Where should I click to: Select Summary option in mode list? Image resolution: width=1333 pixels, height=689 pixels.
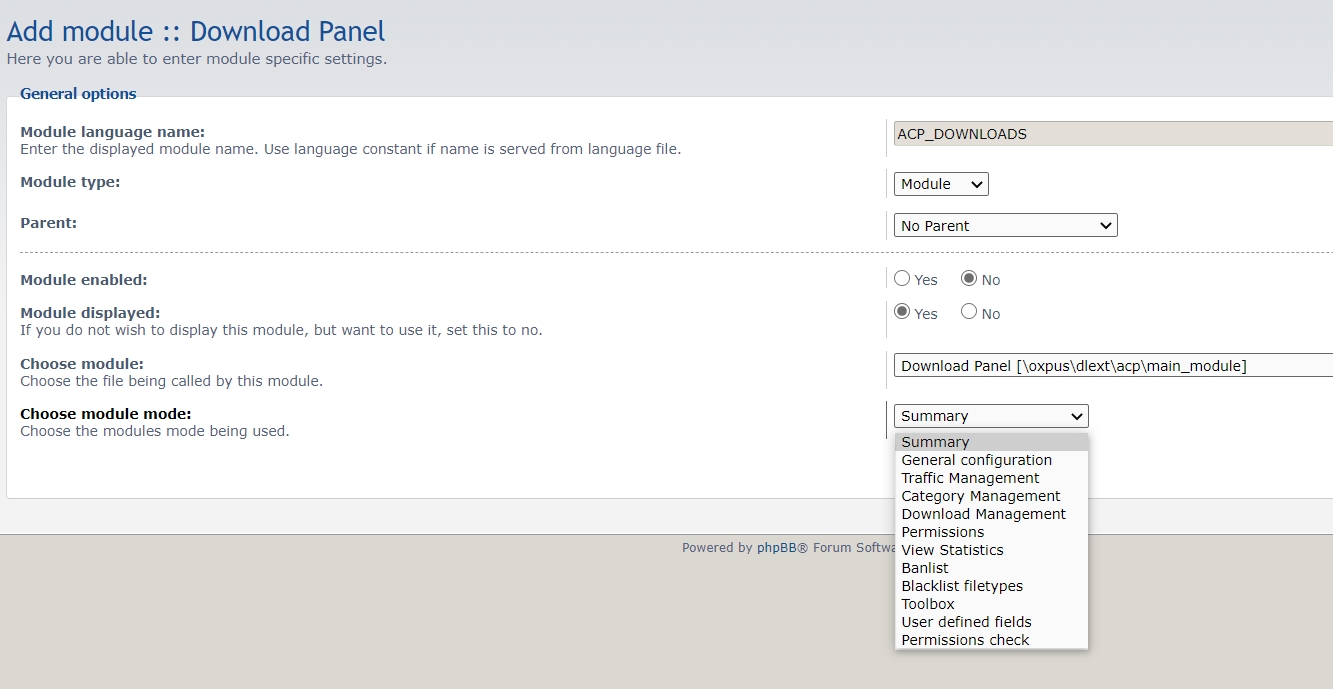click(935, 442)
